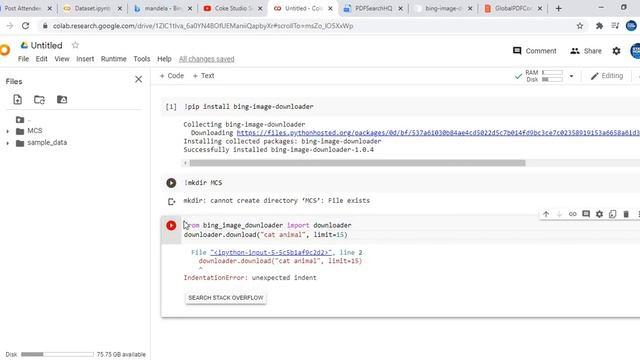Open a new browser tab

point(558,8)
